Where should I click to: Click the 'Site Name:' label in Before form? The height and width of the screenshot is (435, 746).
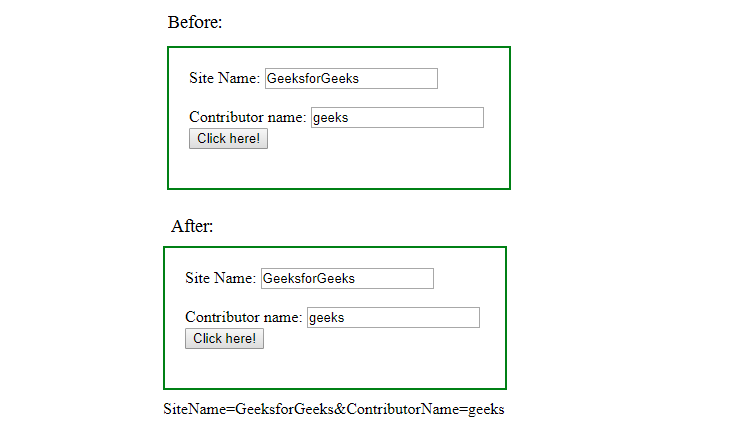point(225,78)
